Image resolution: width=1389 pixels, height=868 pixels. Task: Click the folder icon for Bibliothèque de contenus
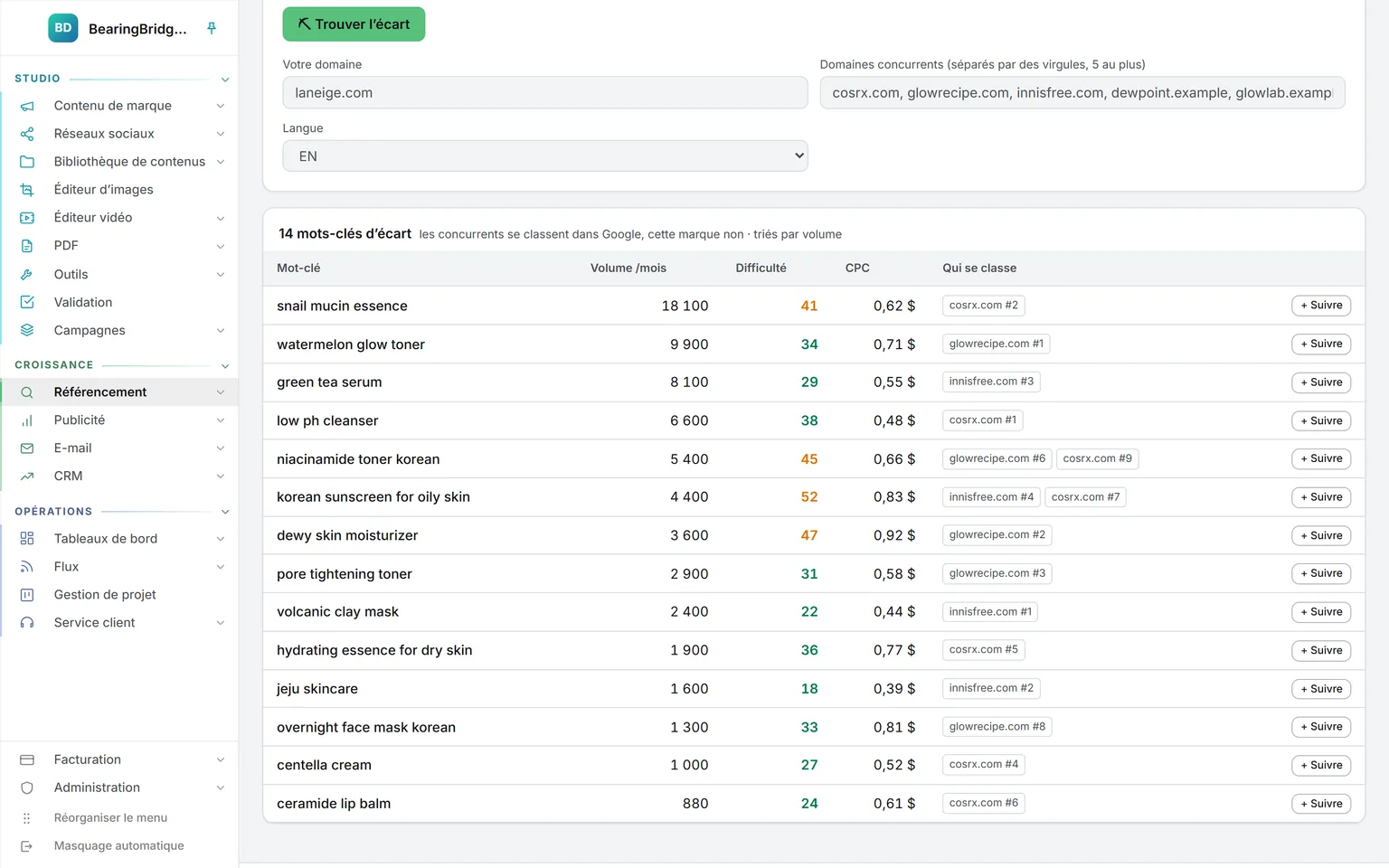point(27,162)
